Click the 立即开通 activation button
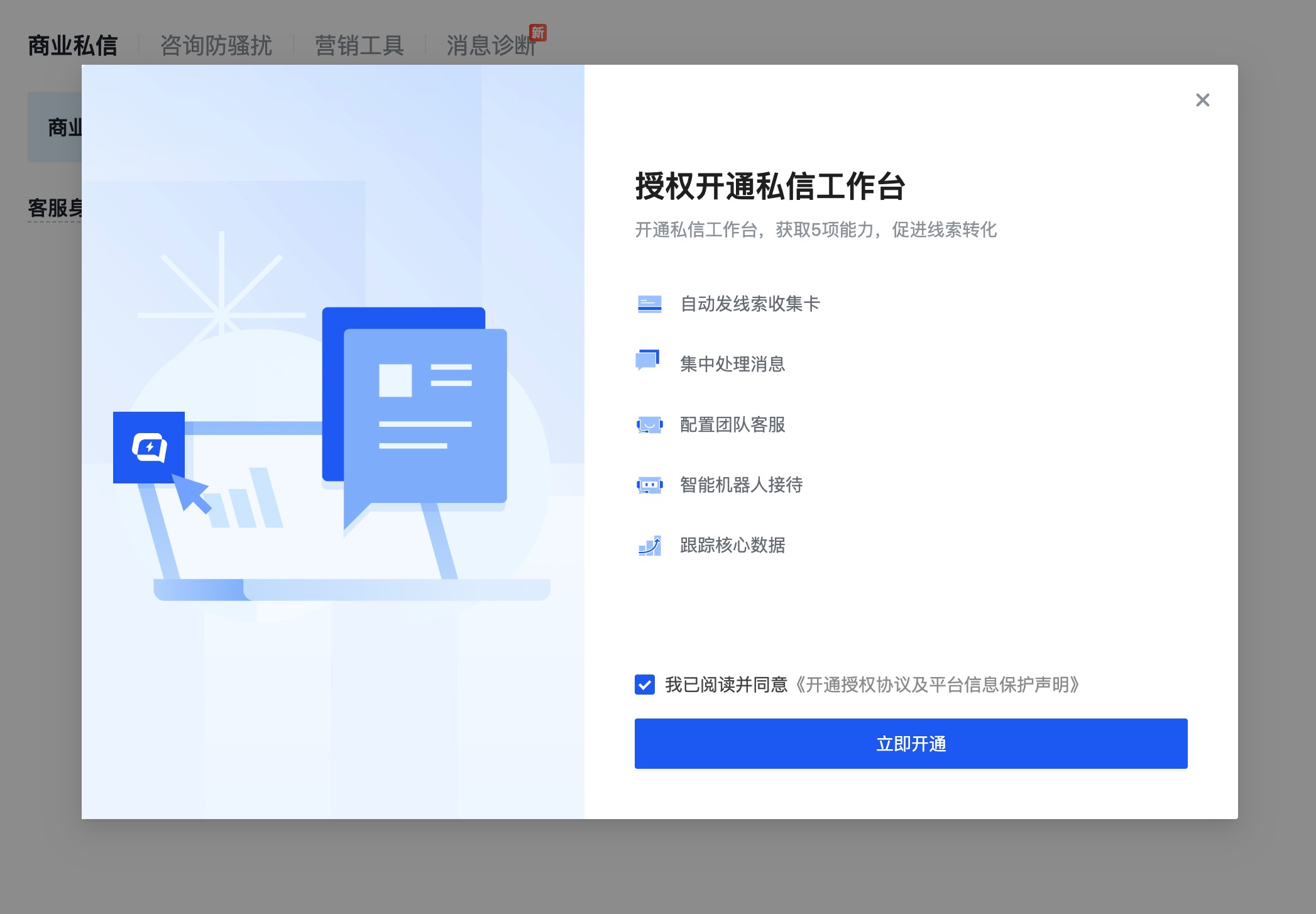Screen dimensions: 1316x914 (x=910, y=743)
